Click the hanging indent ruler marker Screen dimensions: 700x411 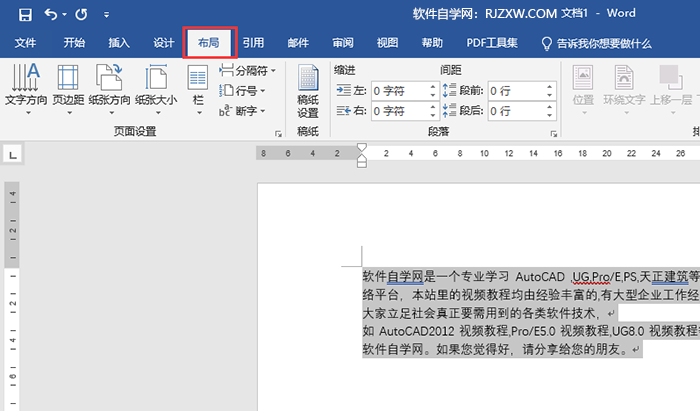tap(362, 157)
